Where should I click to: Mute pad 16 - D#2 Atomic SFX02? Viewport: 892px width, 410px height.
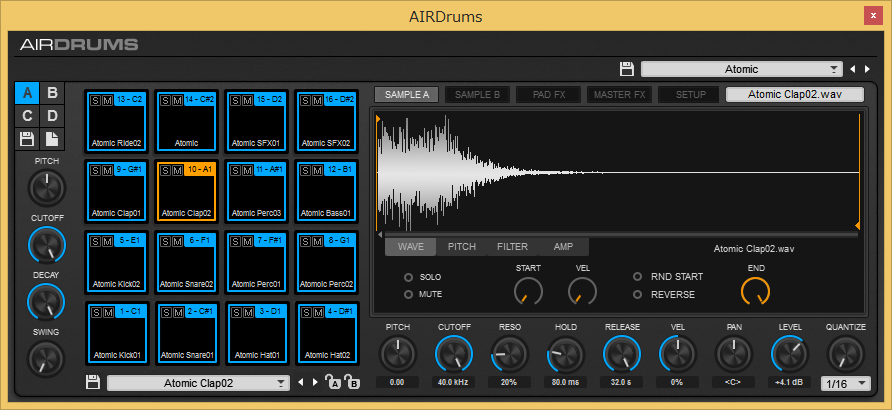pyautogui.click(x=317, y=100)
